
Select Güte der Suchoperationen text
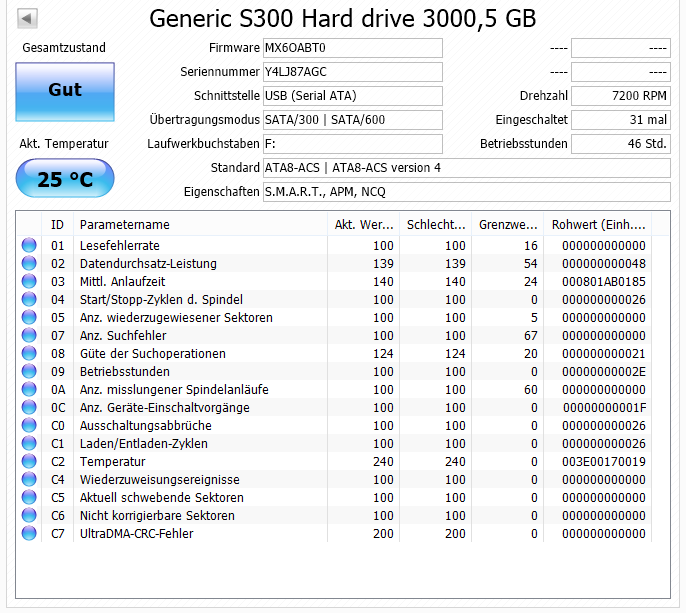point(153,354)
